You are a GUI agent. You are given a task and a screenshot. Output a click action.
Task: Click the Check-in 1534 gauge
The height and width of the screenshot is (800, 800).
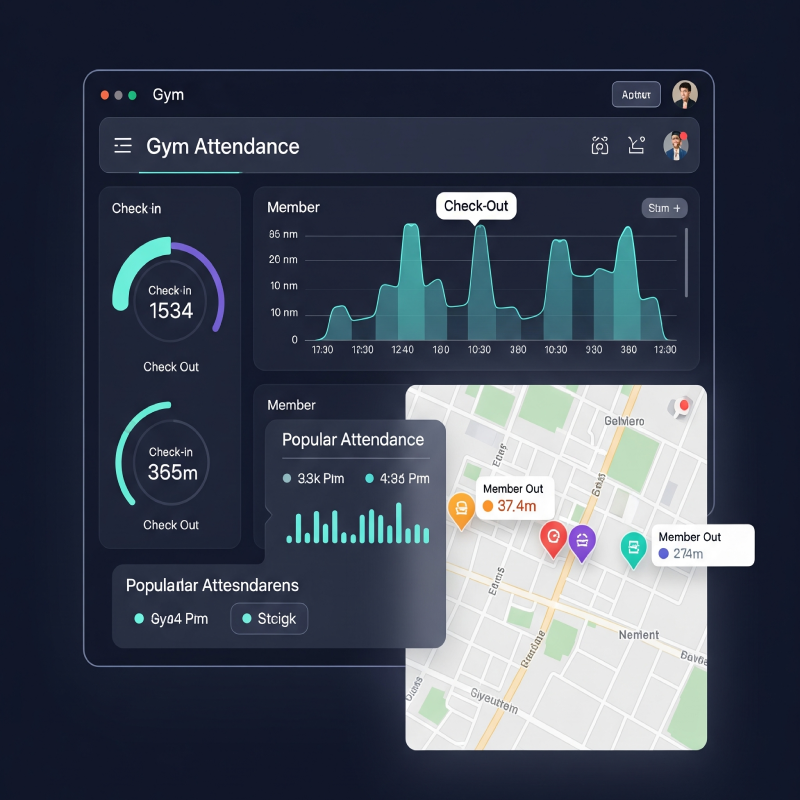[x=168, y=290]
